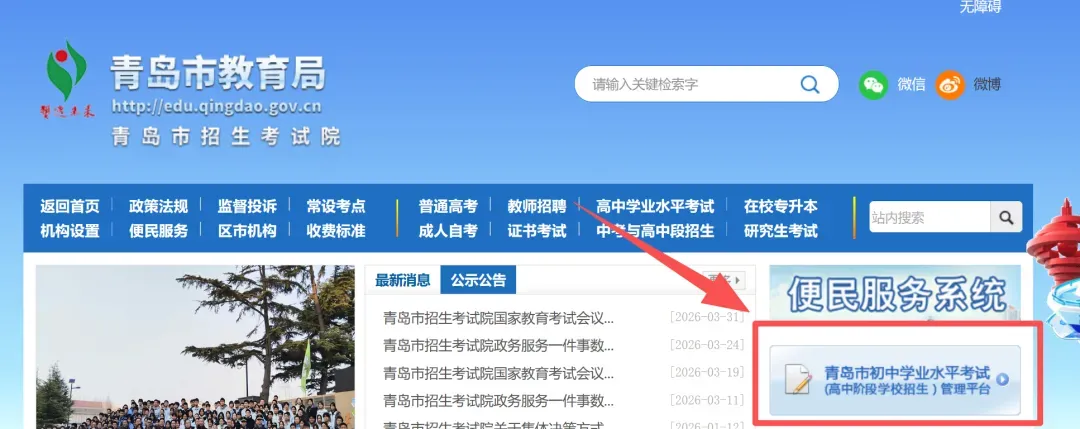The height and width of the screenshot is (429, 1080).
Task: Open the news item dated 2026-03-11
Action: coord(498,400)
